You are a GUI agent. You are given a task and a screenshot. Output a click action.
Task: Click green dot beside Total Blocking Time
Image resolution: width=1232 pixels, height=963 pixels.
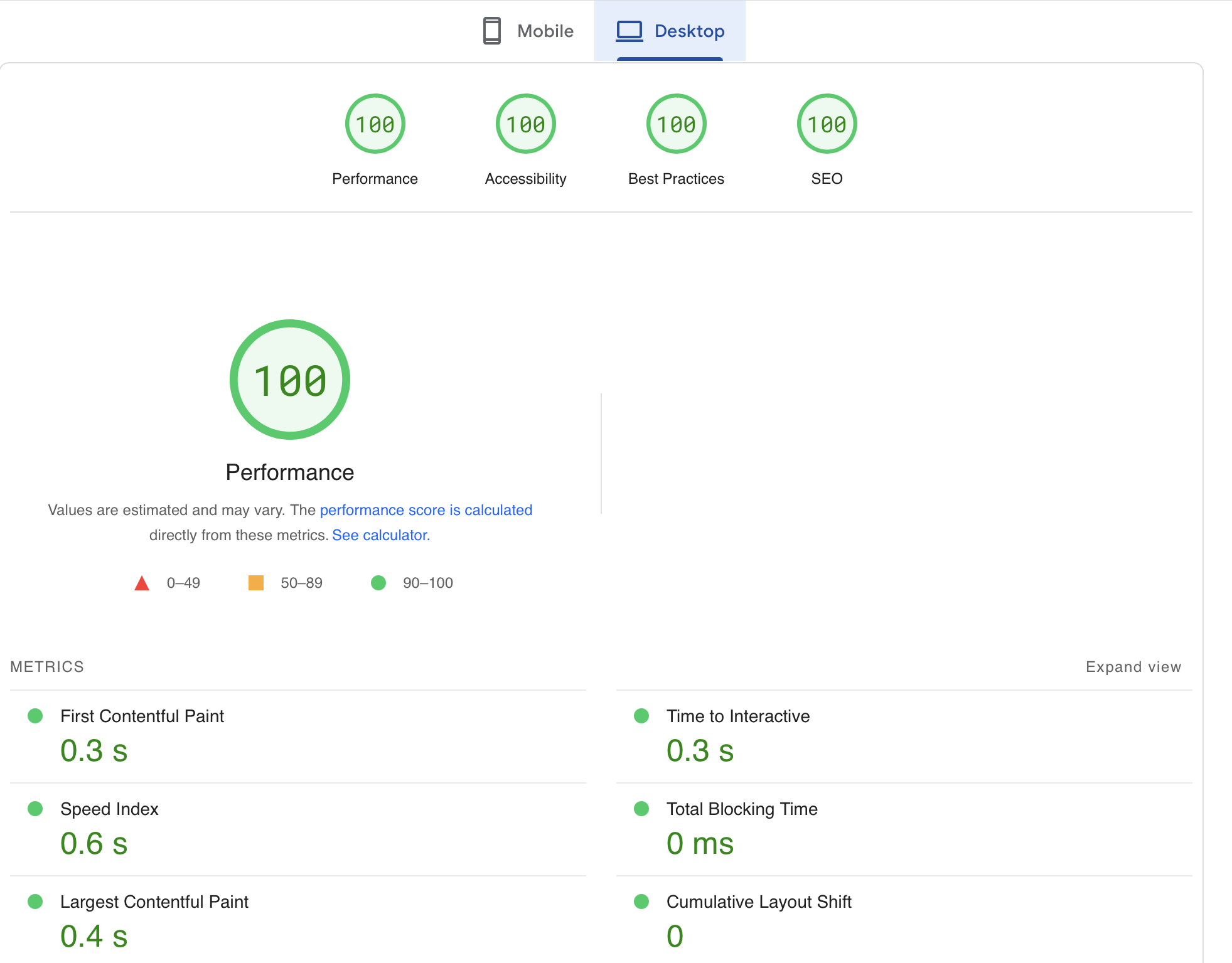(641, 809)
